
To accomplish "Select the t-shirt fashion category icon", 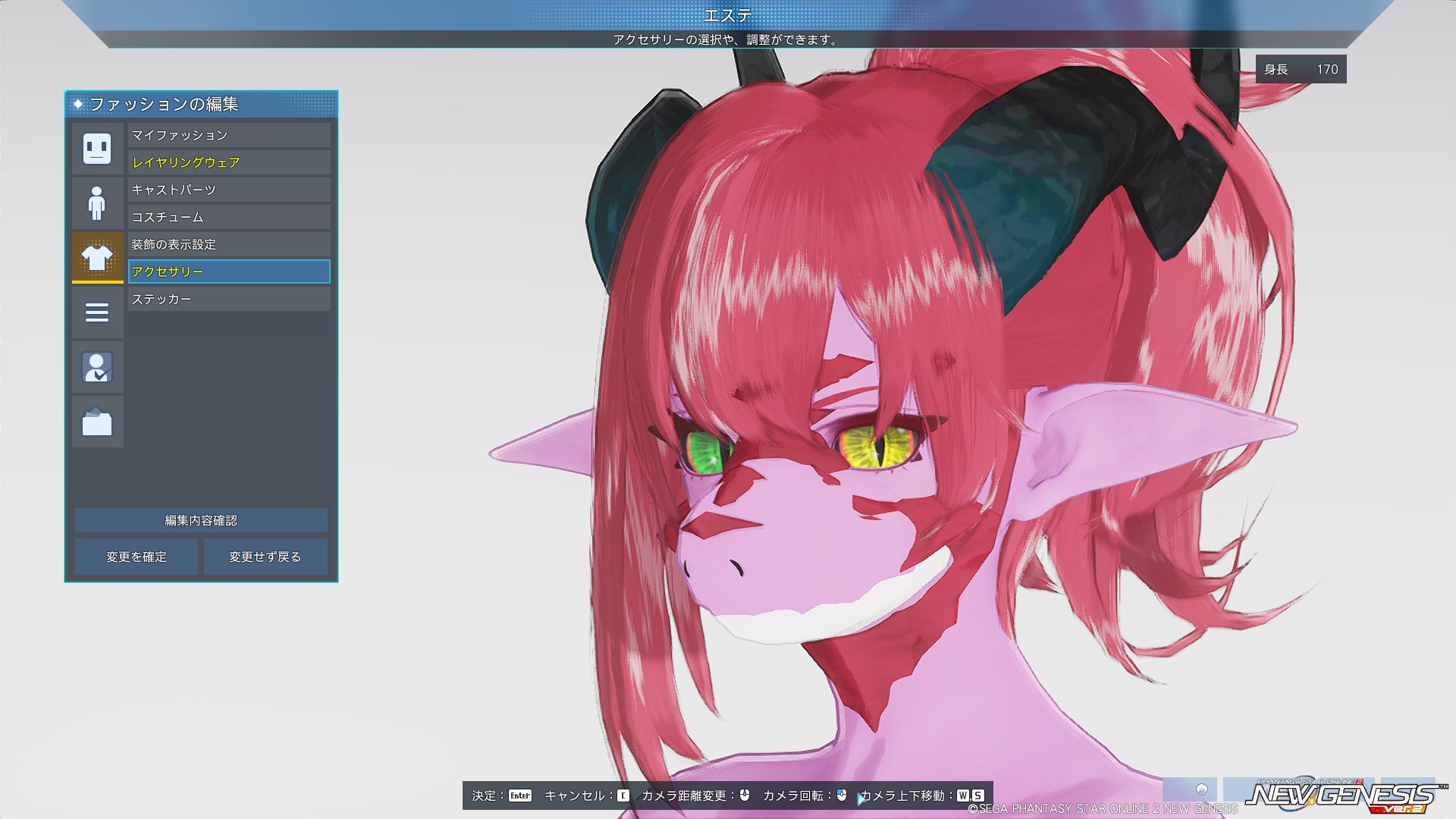I will point(97,258).
